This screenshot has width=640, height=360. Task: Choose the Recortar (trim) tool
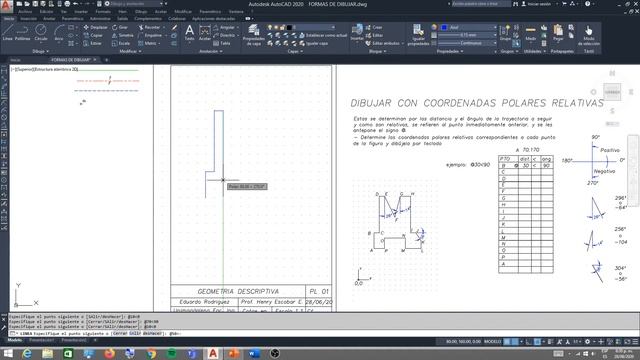click(x=149, y=27)
